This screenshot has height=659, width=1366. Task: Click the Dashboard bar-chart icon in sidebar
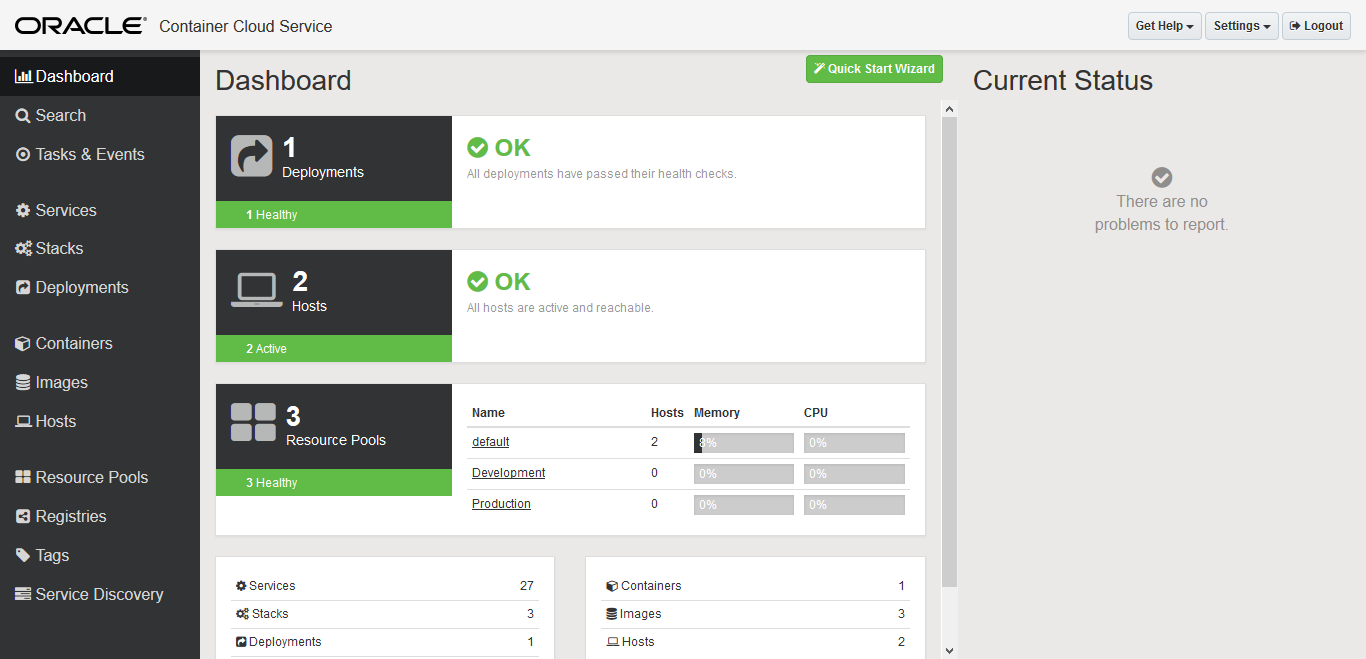[x=23, y=76]
